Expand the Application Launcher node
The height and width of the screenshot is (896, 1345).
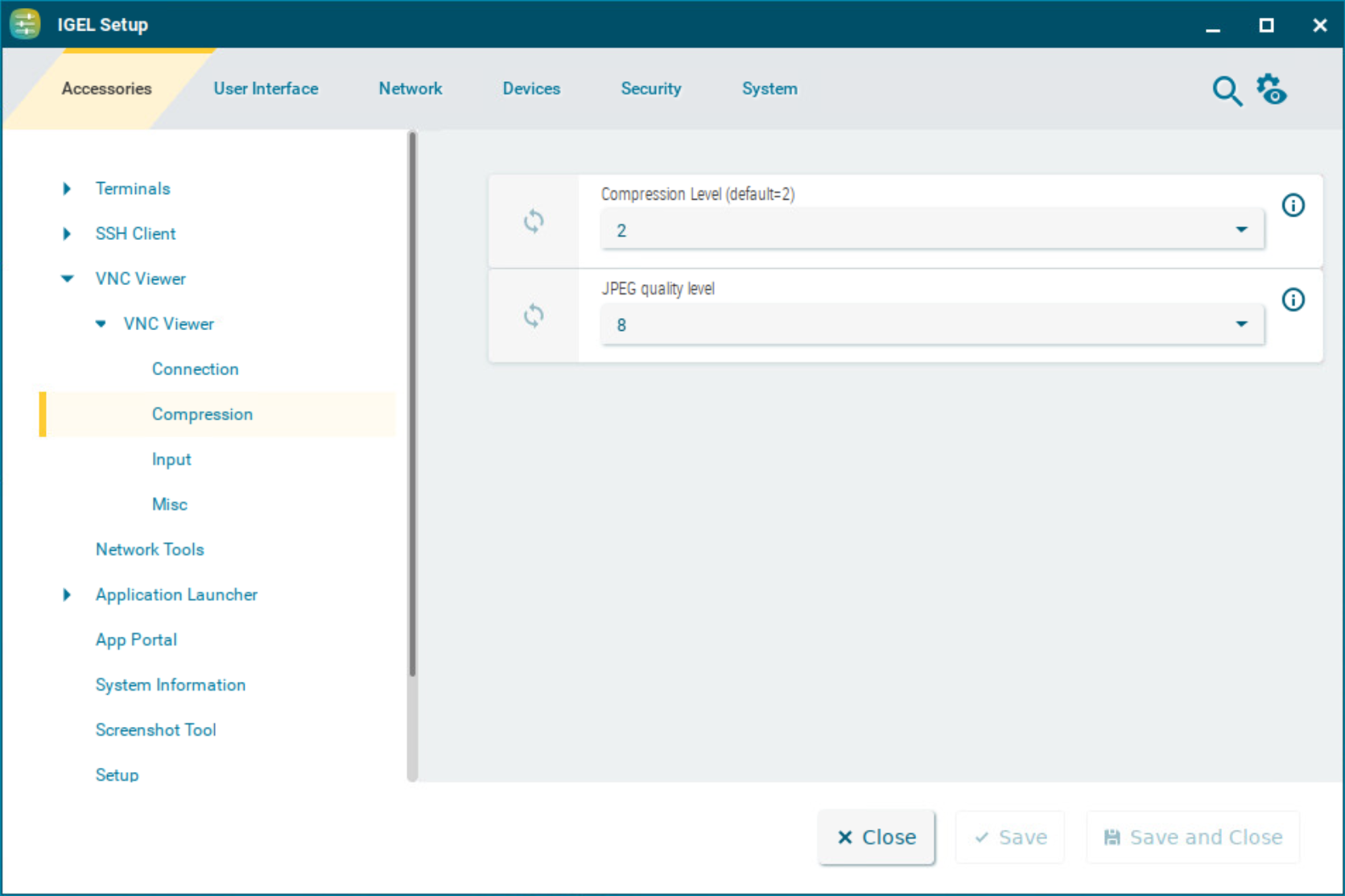click(67, 595)
